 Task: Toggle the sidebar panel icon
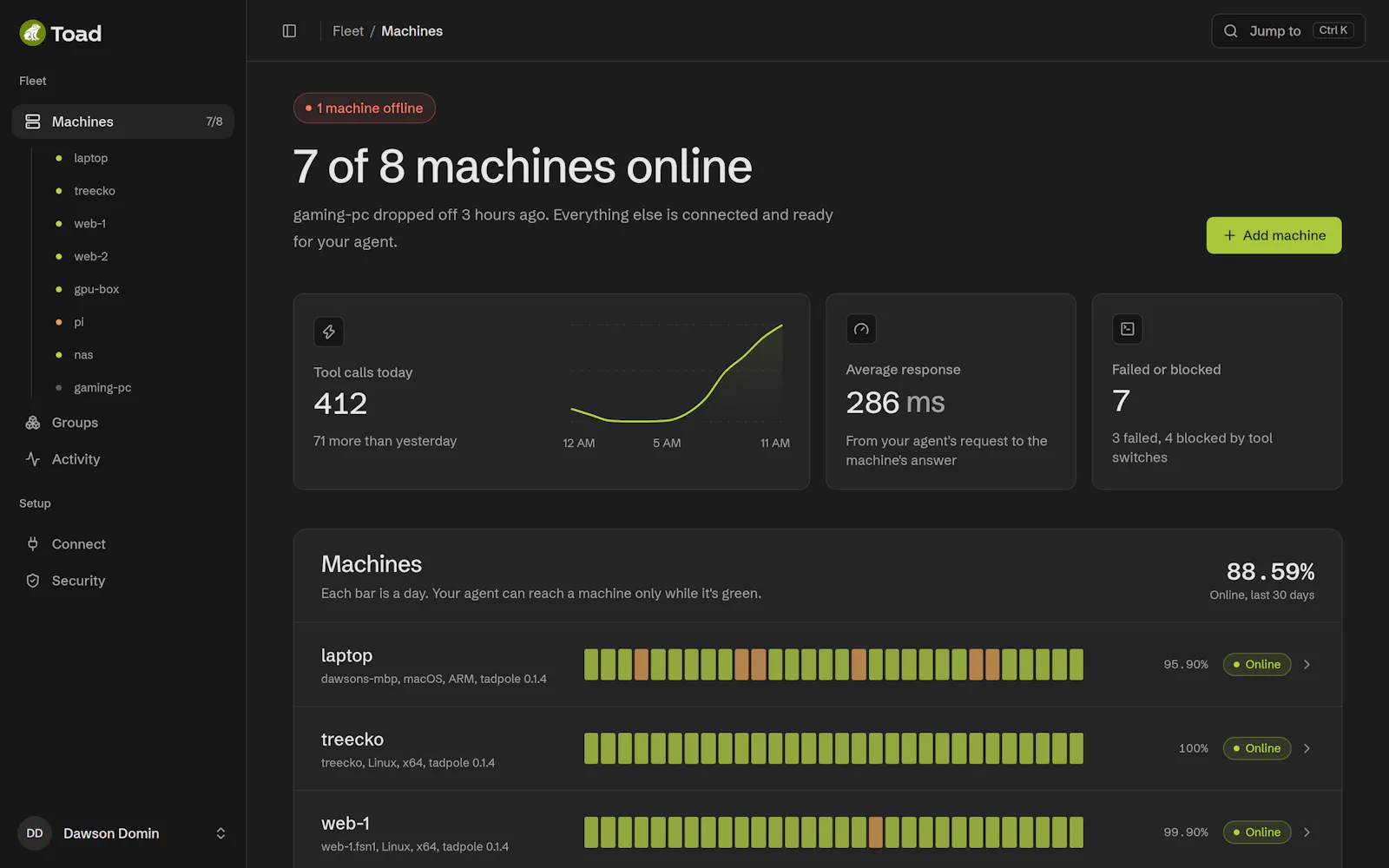pos(289,31)
